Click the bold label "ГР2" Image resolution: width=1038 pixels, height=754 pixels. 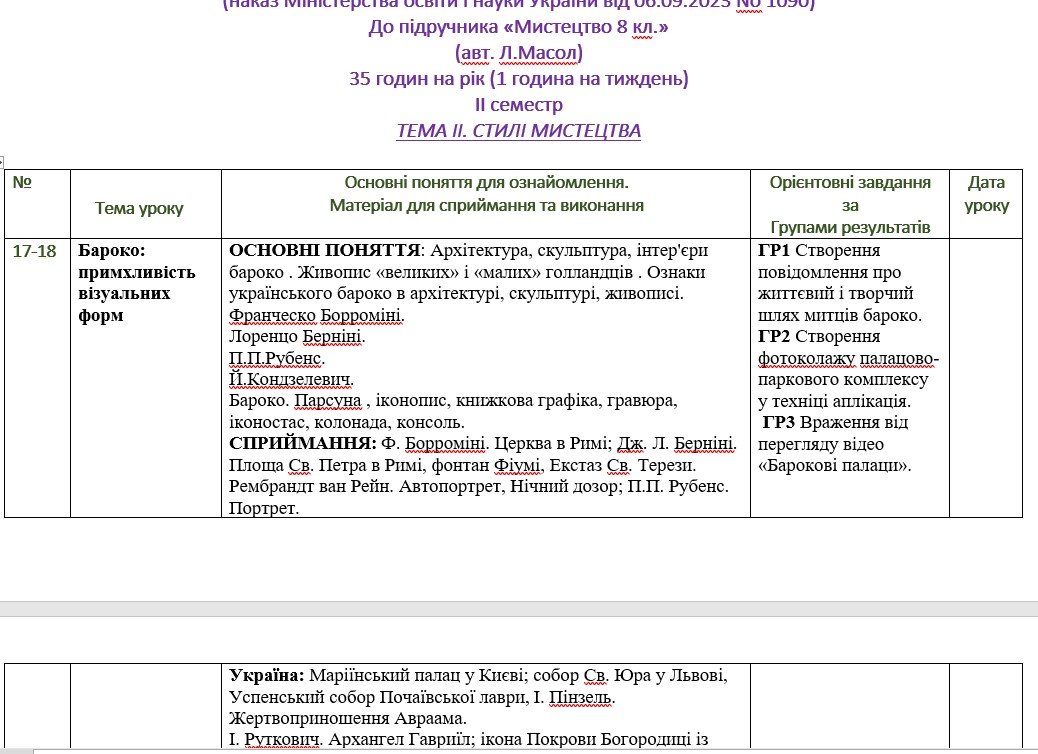[x=774, y=336]
